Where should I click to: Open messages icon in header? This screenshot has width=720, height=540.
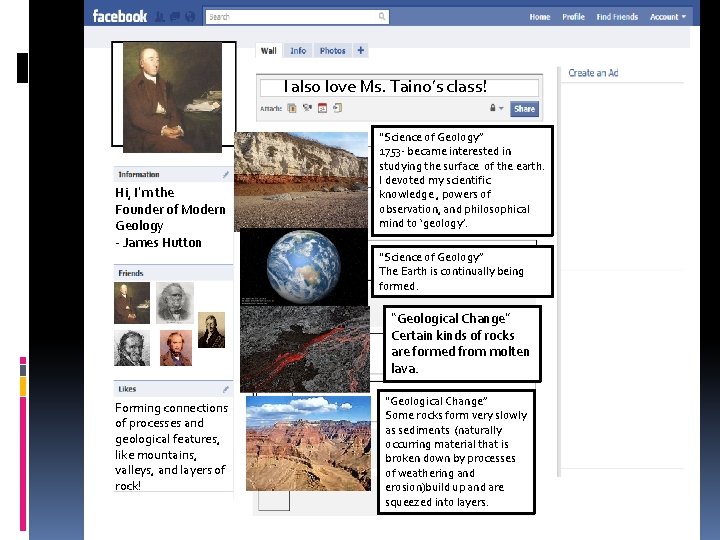coord(175,17)
